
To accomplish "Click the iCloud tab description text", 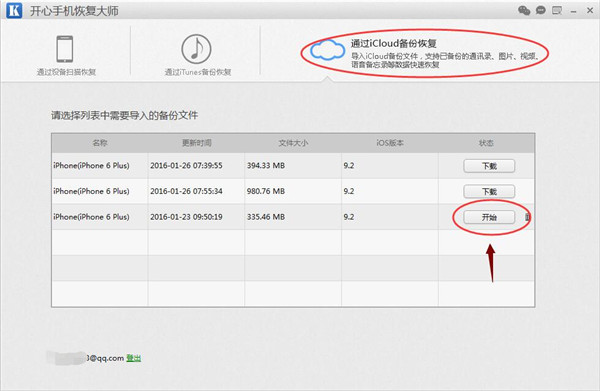I will [445, 60].
